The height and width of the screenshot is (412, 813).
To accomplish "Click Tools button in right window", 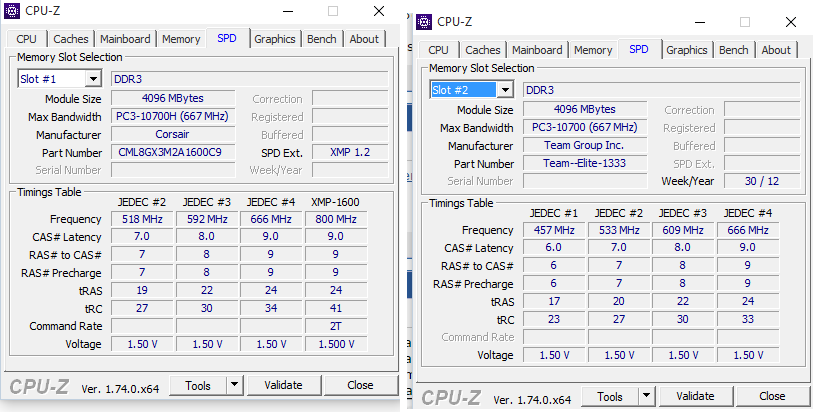I will point(610,396).
